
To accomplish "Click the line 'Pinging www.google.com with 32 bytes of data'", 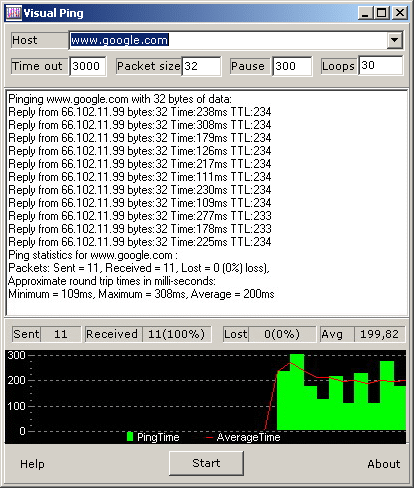I will [x=120, y=99].
